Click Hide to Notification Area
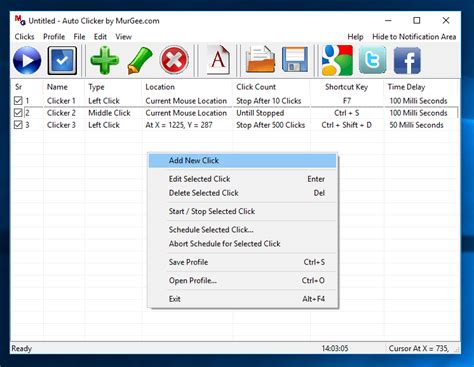474x367 pixels. (414, 37)
